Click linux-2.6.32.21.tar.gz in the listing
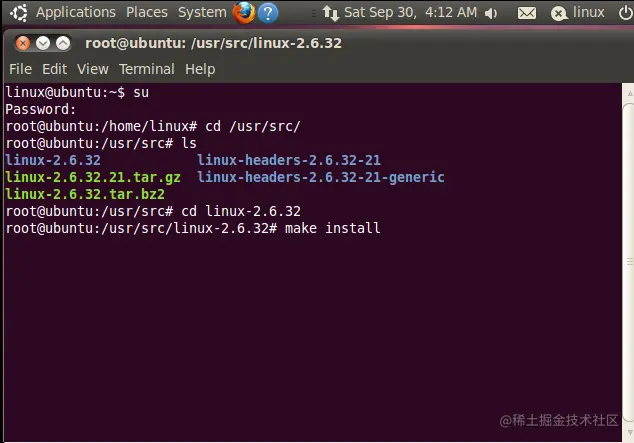 (93, 177)
